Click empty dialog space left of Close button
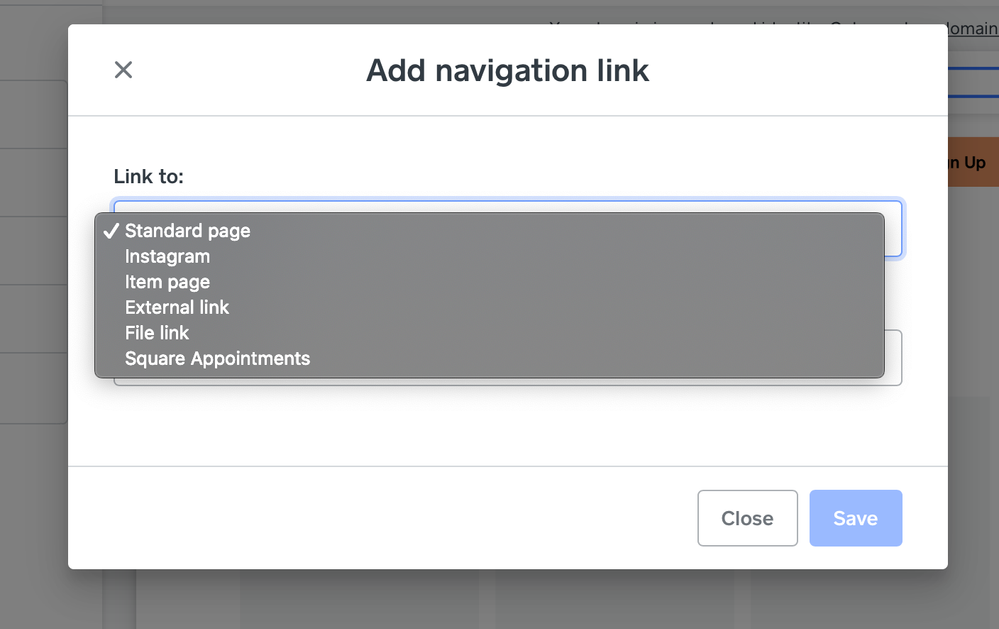The width and height of the screenshot is (999, 629). click(x=400, y=518)
